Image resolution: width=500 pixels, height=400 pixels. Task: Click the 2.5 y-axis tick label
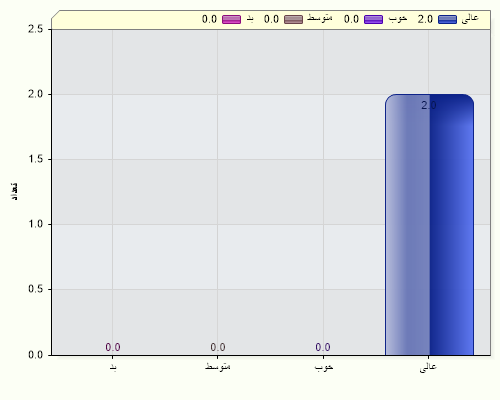[x=36, y=29]
